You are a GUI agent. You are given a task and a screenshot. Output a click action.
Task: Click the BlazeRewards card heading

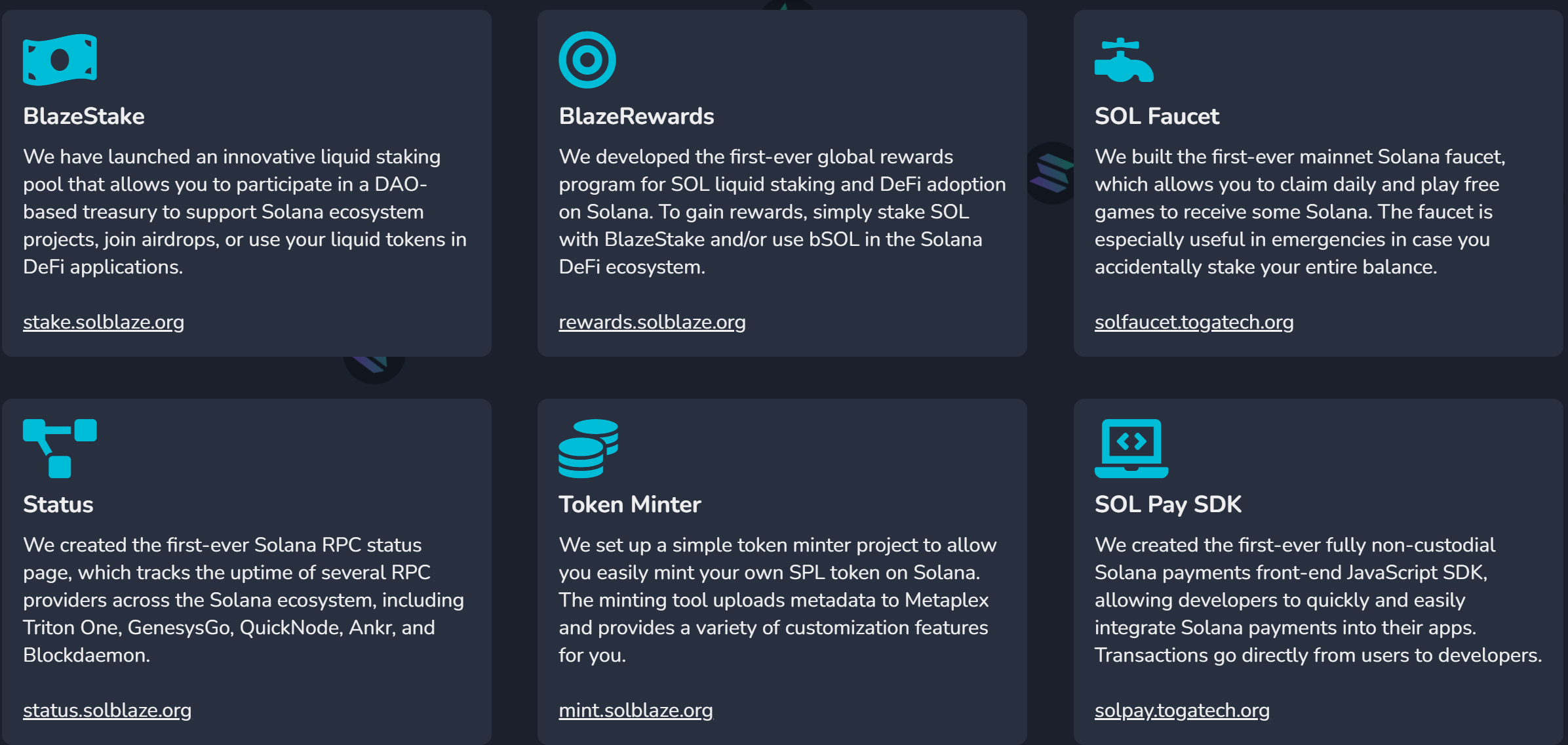click(x=636, y=116)
